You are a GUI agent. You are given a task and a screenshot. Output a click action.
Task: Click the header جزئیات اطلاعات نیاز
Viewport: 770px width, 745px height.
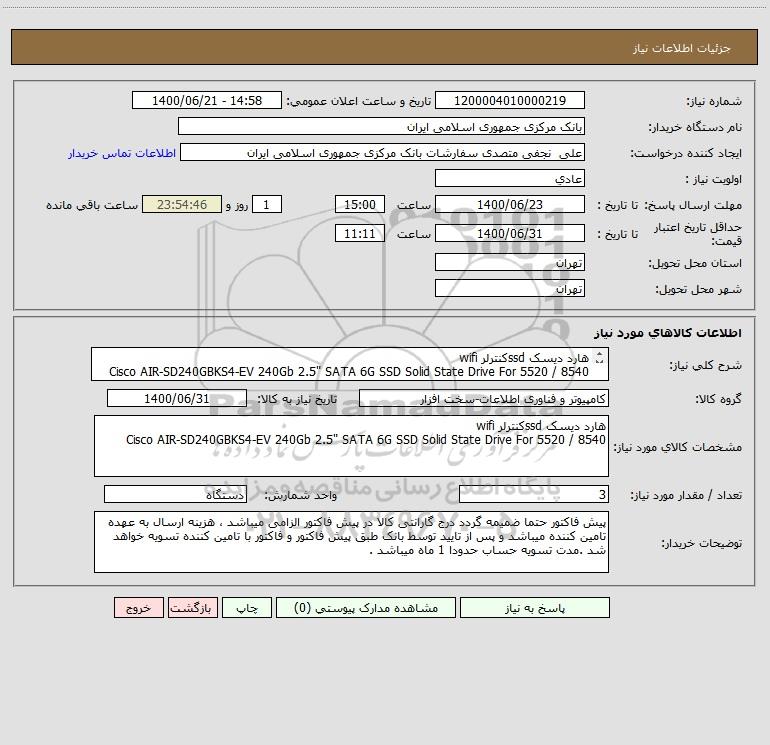pyautogui.click(x=682, y=48)
